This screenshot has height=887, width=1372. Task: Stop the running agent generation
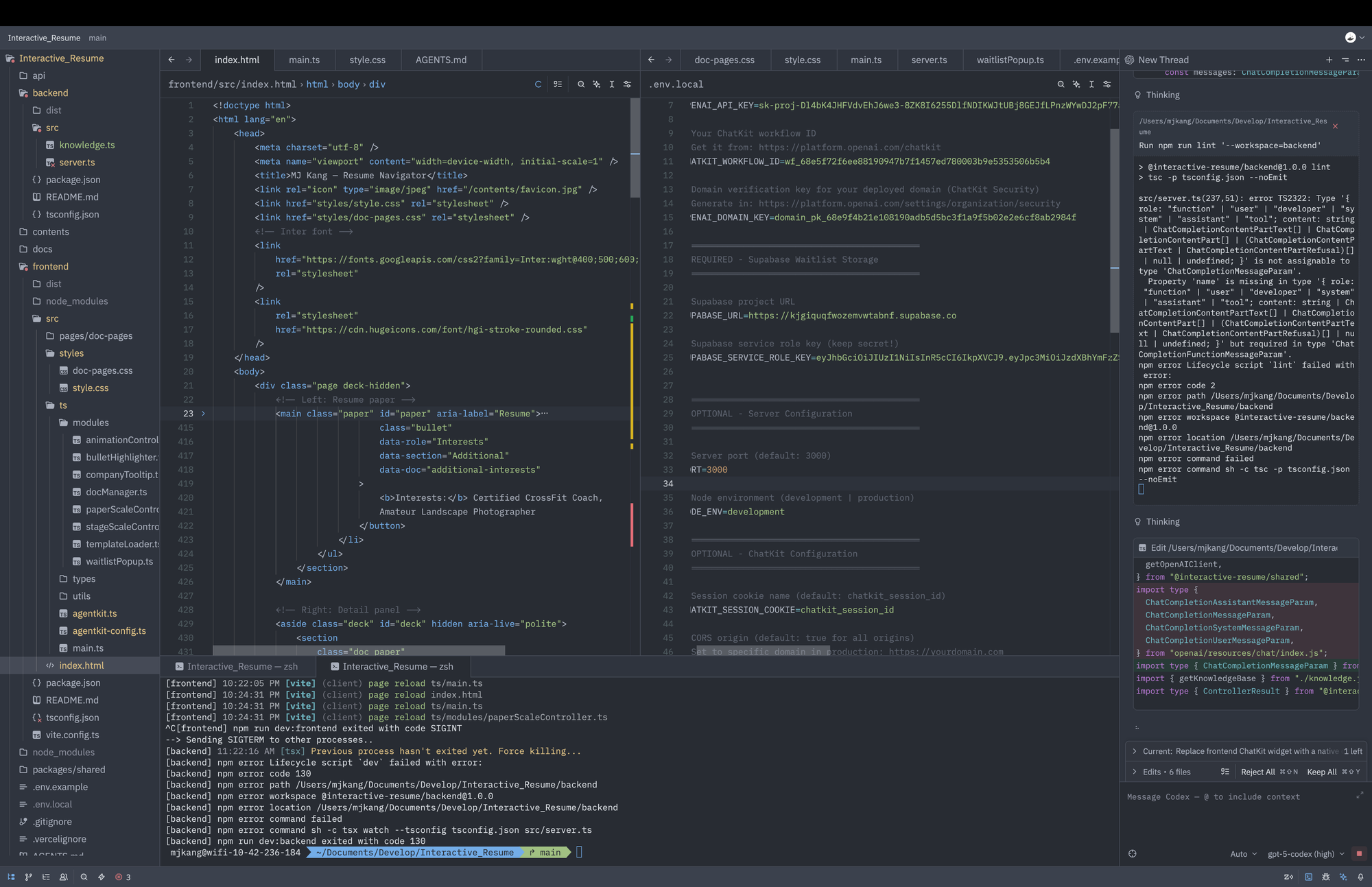(x=1359, y=853)
